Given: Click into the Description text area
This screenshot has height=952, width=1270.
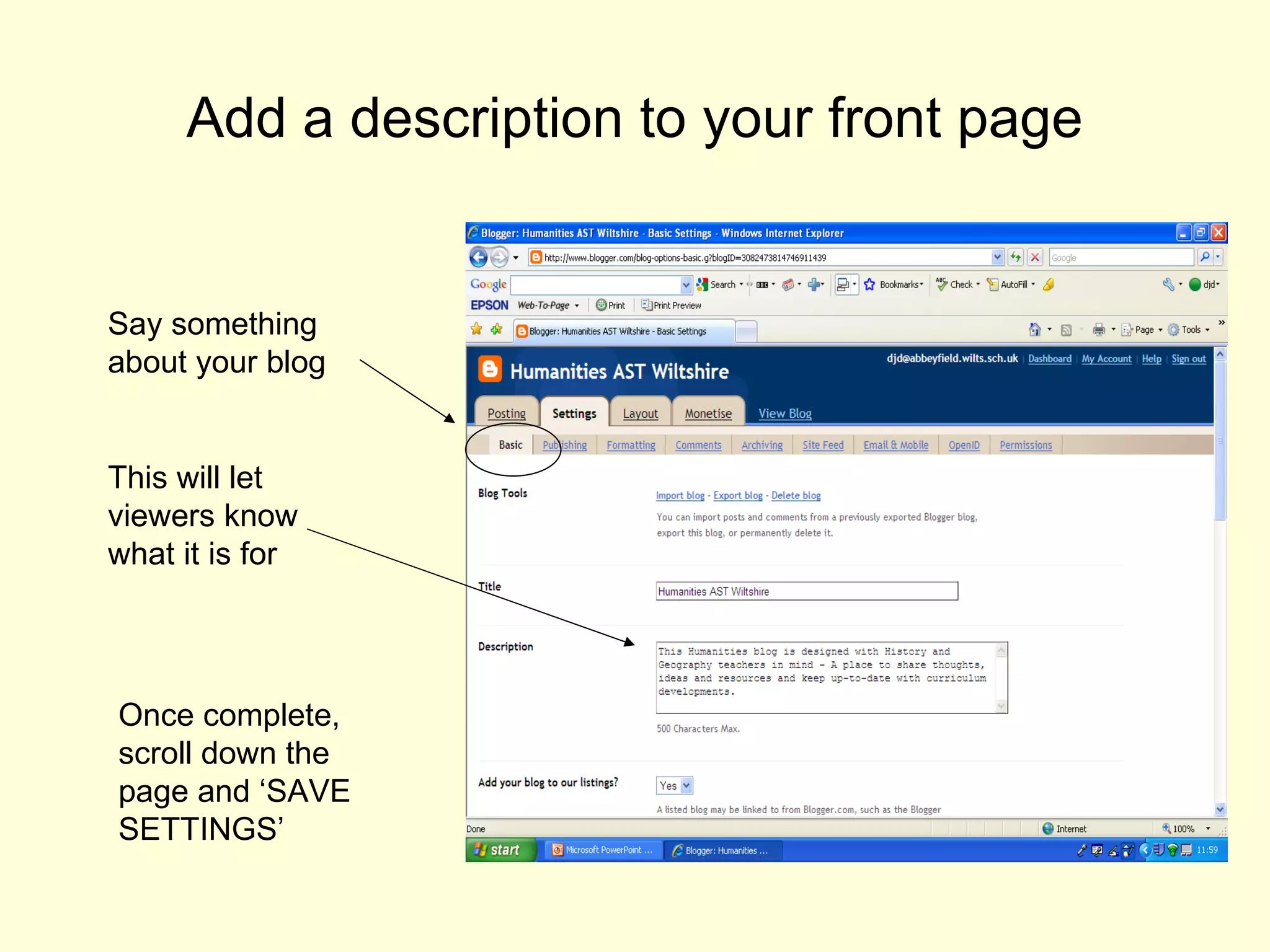Looking at the screenshot, I should point(832,677).
